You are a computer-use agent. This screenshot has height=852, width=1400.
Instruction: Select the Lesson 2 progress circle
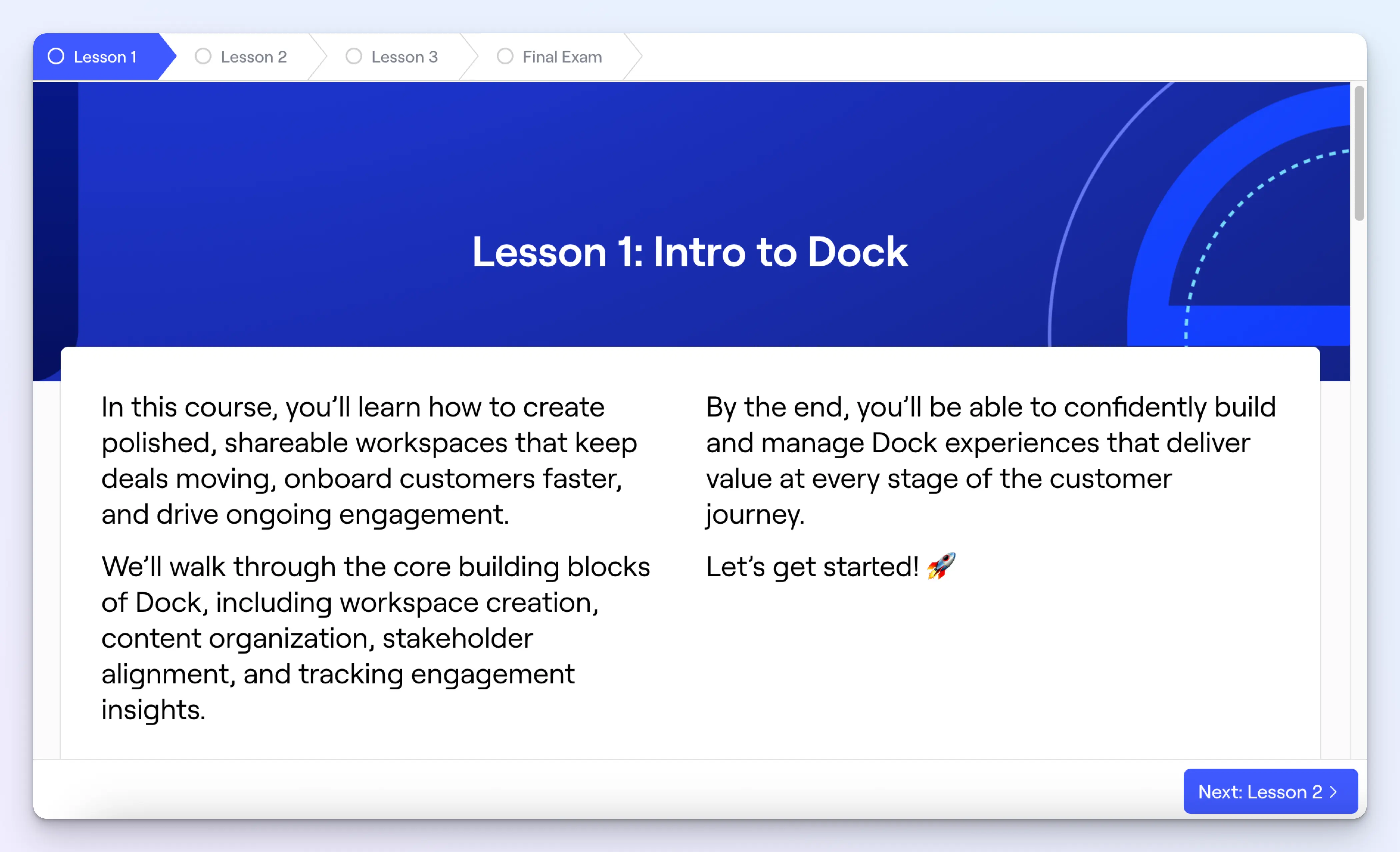tap(203, 56)
